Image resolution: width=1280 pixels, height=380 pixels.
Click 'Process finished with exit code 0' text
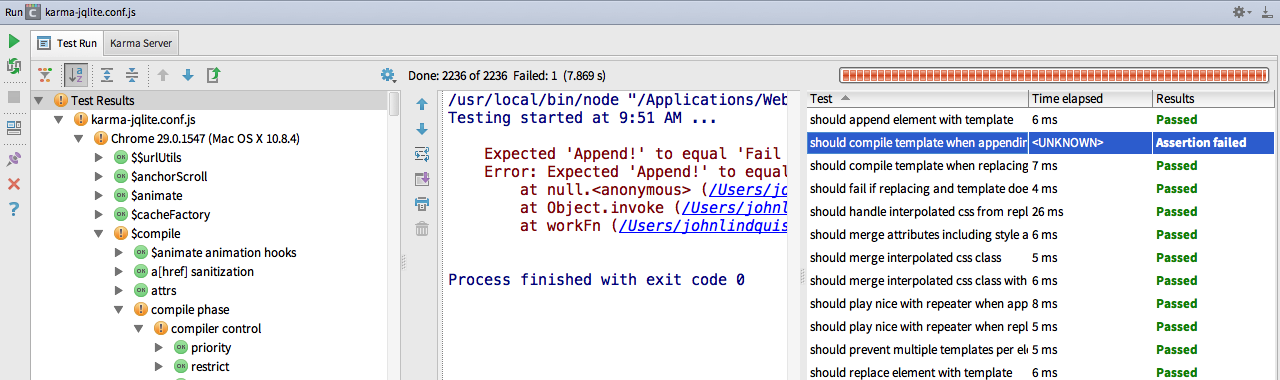(596, 280)
